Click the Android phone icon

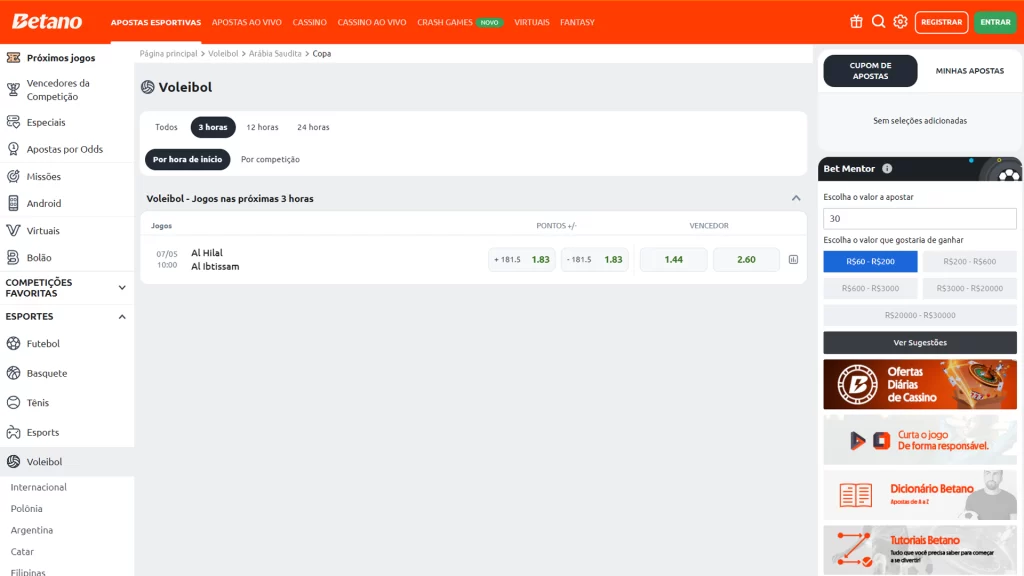[13, 203]
